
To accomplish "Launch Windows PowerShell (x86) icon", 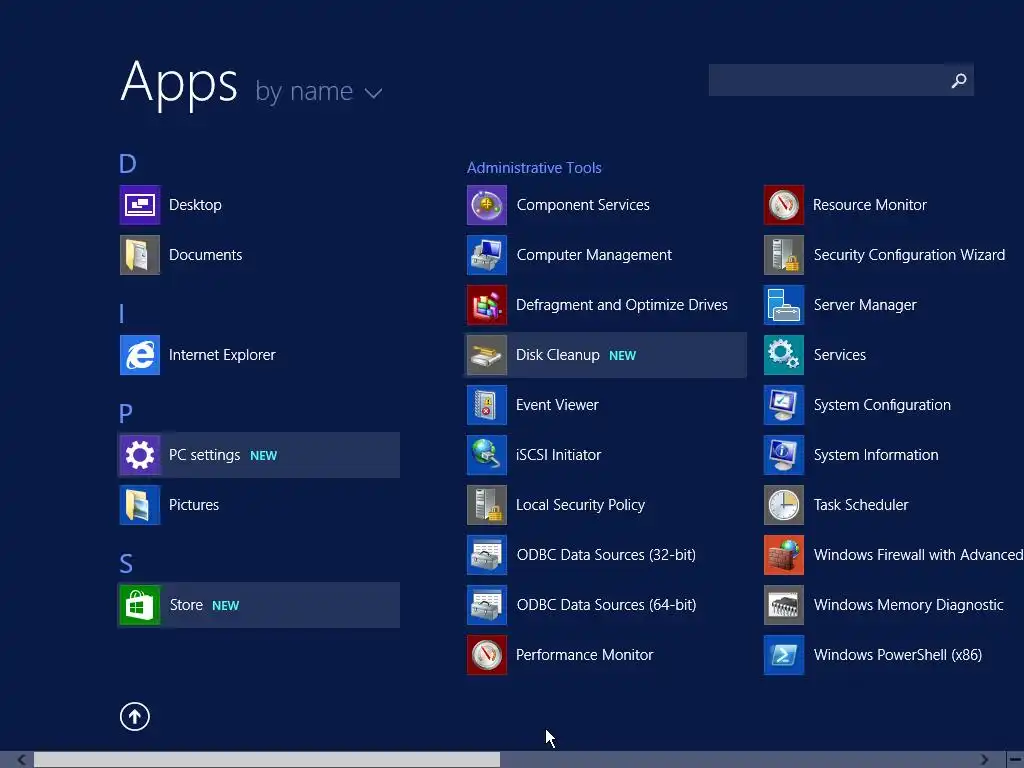I will 784,655.
